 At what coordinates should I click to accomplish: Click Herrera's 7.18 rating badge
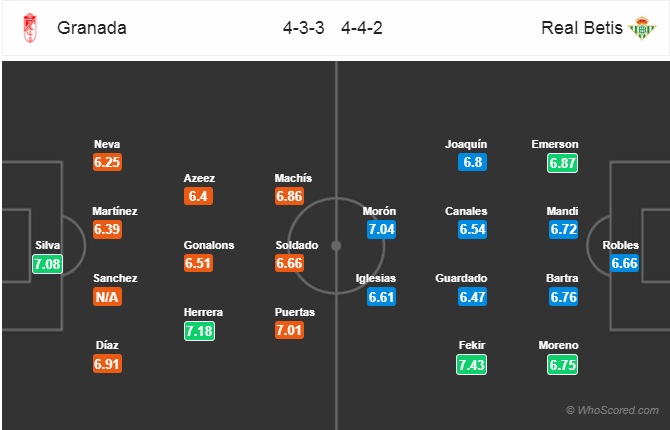(x=200, y=330)
